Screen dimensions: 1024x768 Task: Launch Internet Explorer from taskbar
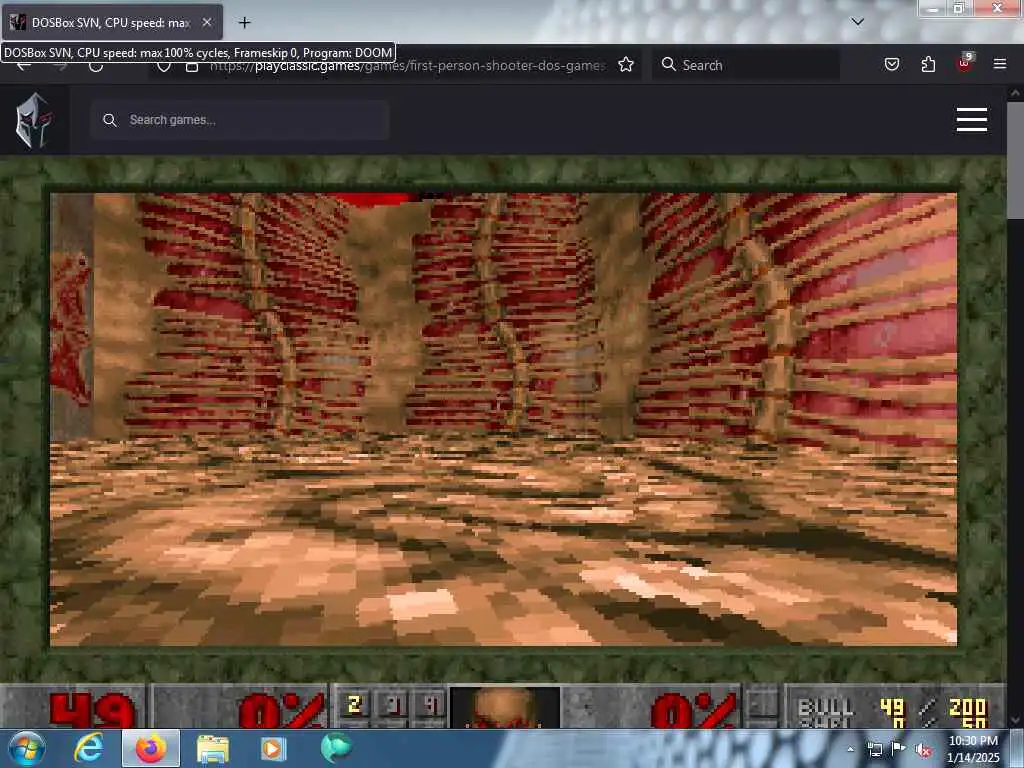pyautogui.click(x=88, y=748)
